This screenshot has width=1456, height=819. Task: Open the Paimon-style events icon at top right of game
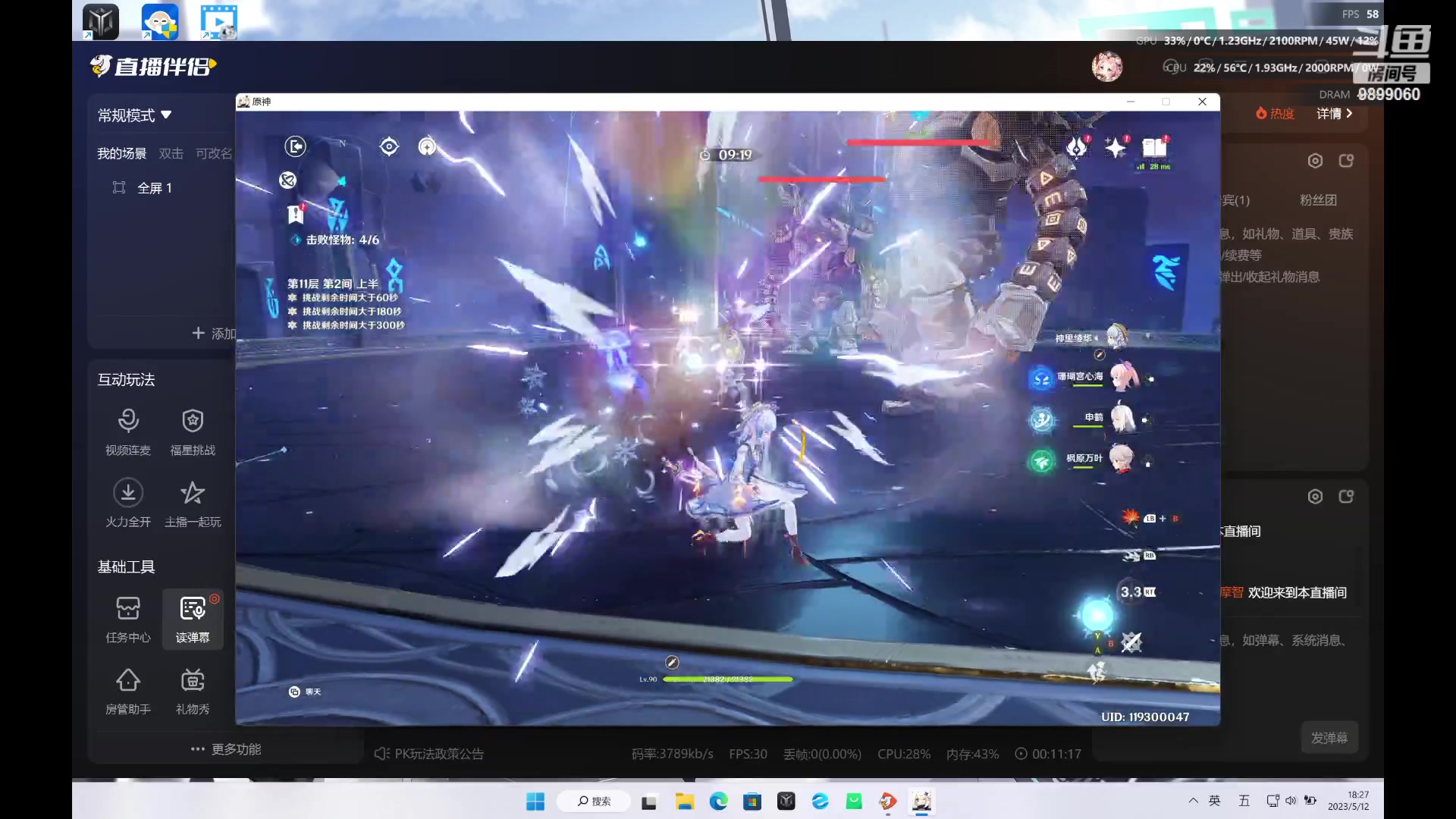tap(1077, 147)
